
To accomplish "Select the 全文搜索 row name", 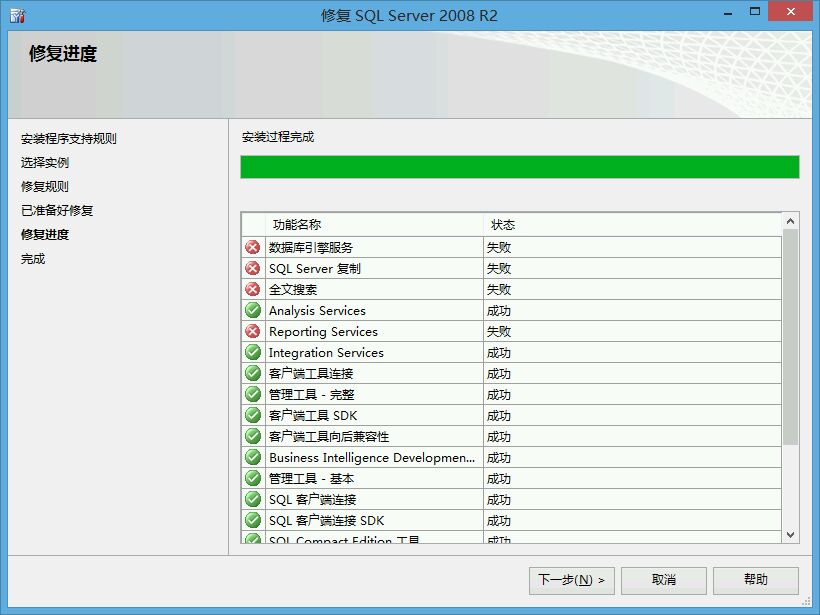I will (x=293, y=289).
